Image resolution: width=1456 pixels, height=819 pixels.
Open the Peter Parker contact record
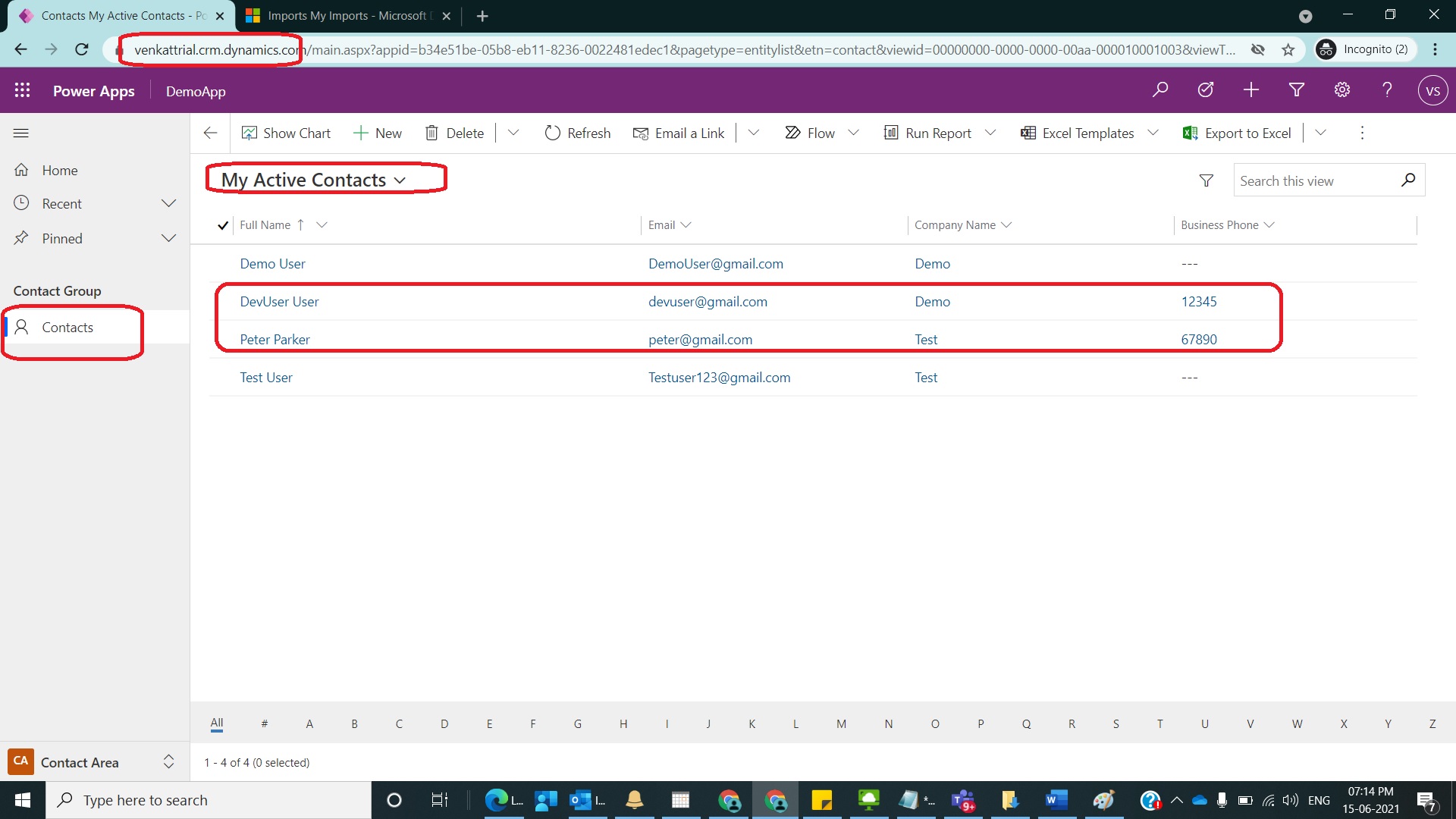pos(275,339)
